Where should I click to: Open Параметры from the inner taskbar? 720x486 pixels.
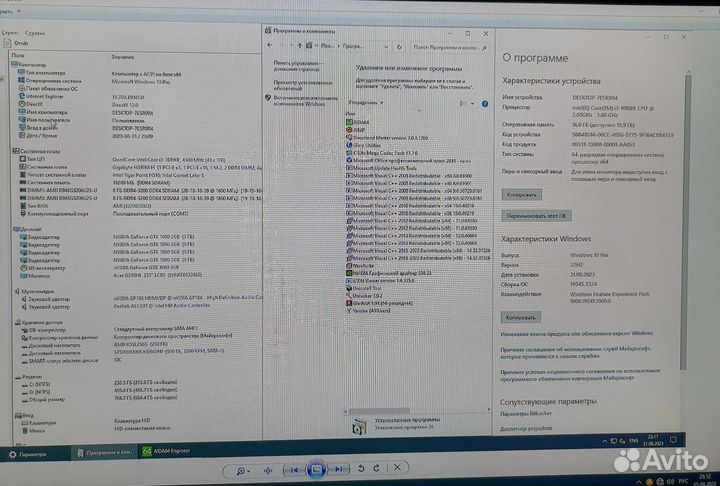click(28, 454)
